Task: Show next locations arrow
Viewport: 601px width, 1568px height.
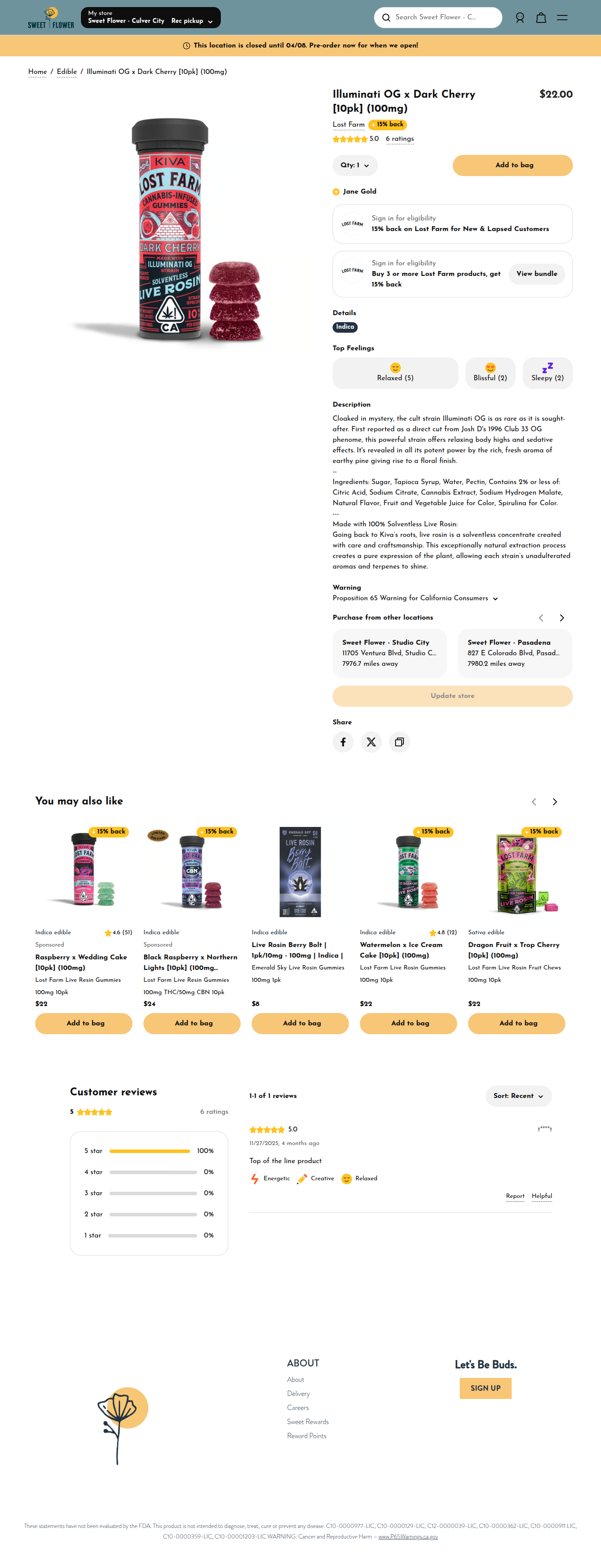Action: 561,617
